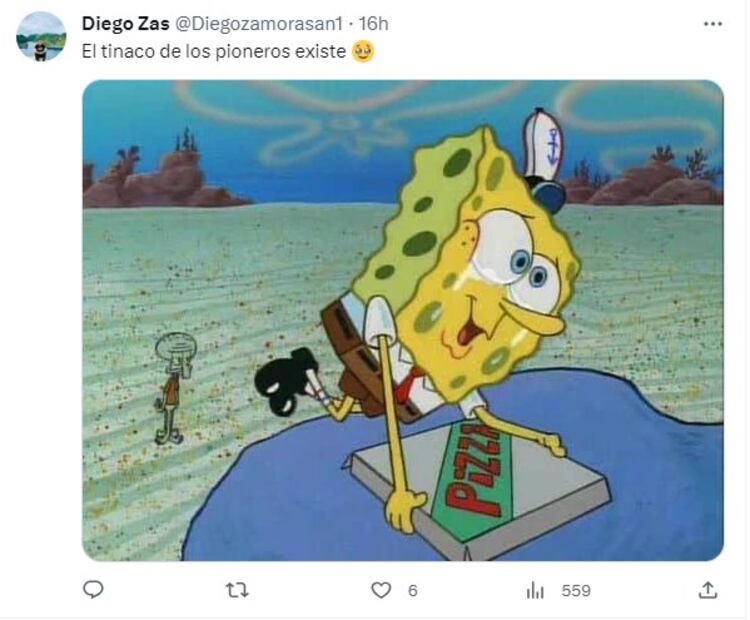
Task: Click Squidward standing in the meme image
Action: pos(173,388)
